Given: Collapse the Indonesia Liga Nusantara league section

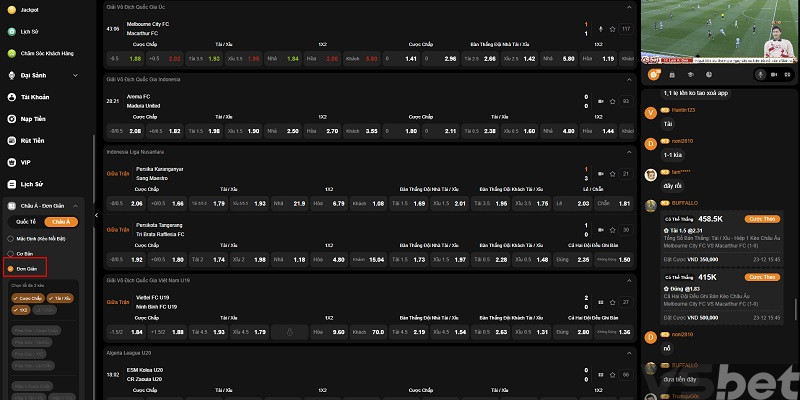Looking at the screenshot, I should [x=628, y=152].
